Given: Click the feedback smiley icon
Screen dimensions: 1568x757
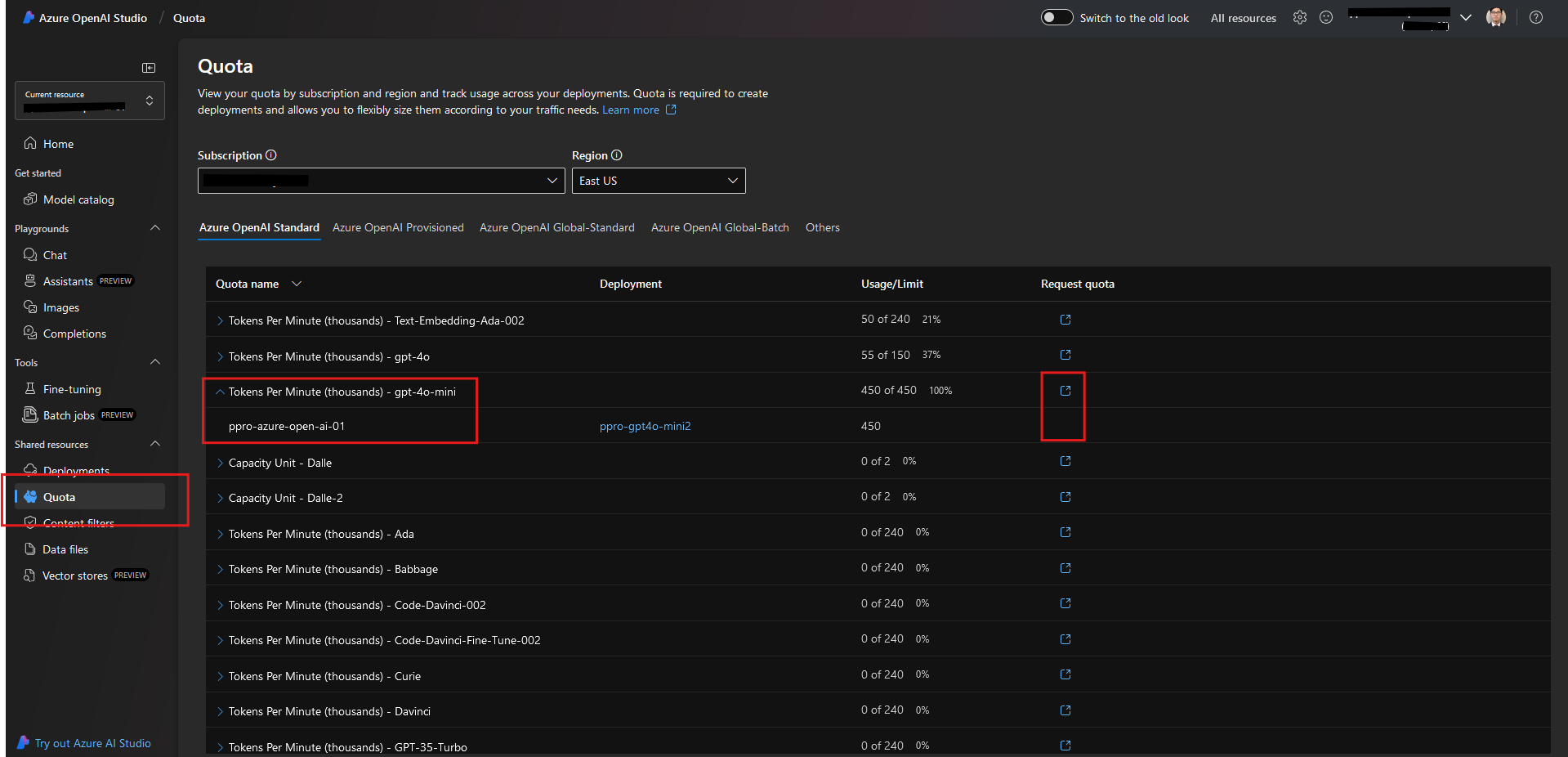Looking at the screenshot, I should 1326,17.
